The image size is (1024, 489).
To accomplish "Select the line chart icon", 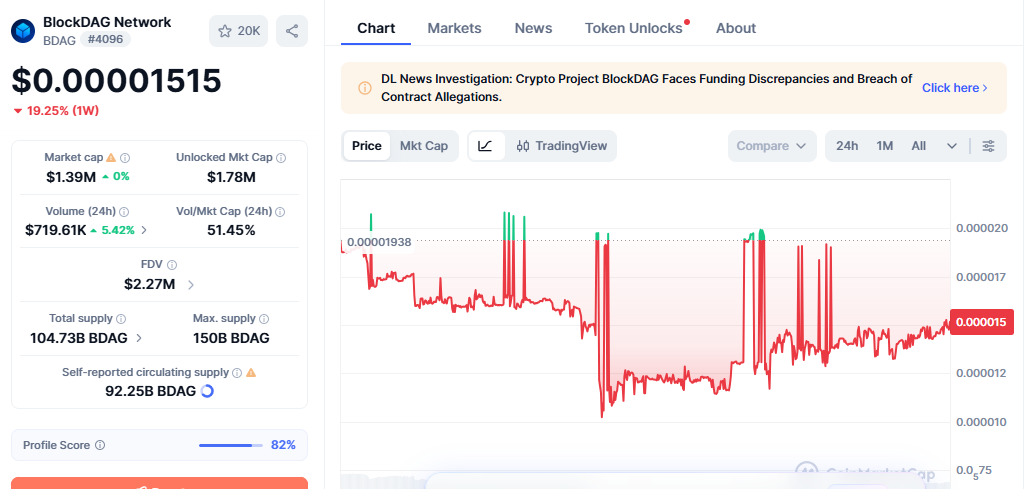I will 485,146.
